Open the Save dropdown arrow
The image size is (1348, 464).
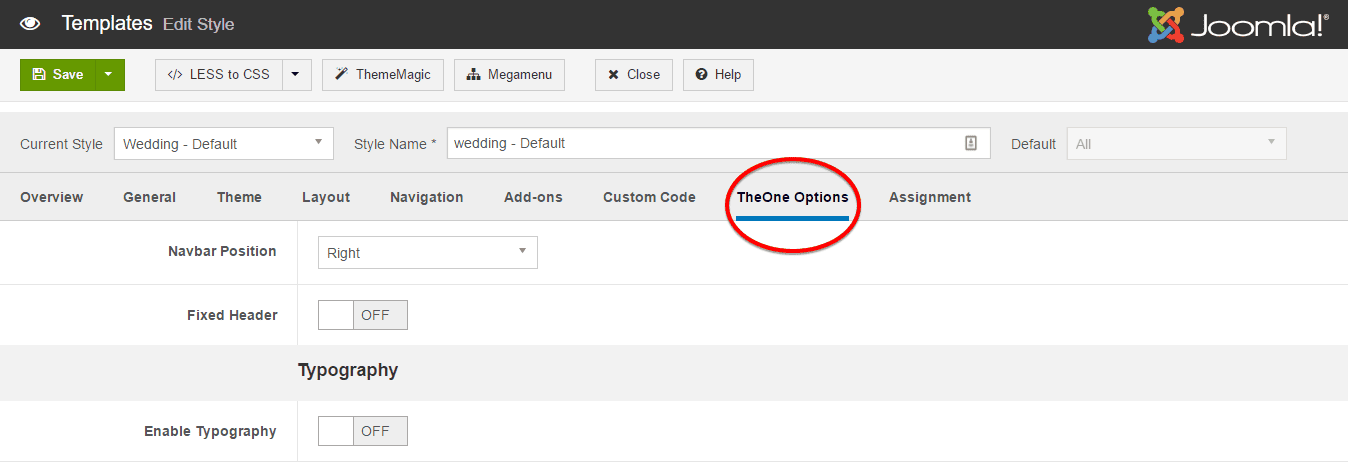(109, 75)
